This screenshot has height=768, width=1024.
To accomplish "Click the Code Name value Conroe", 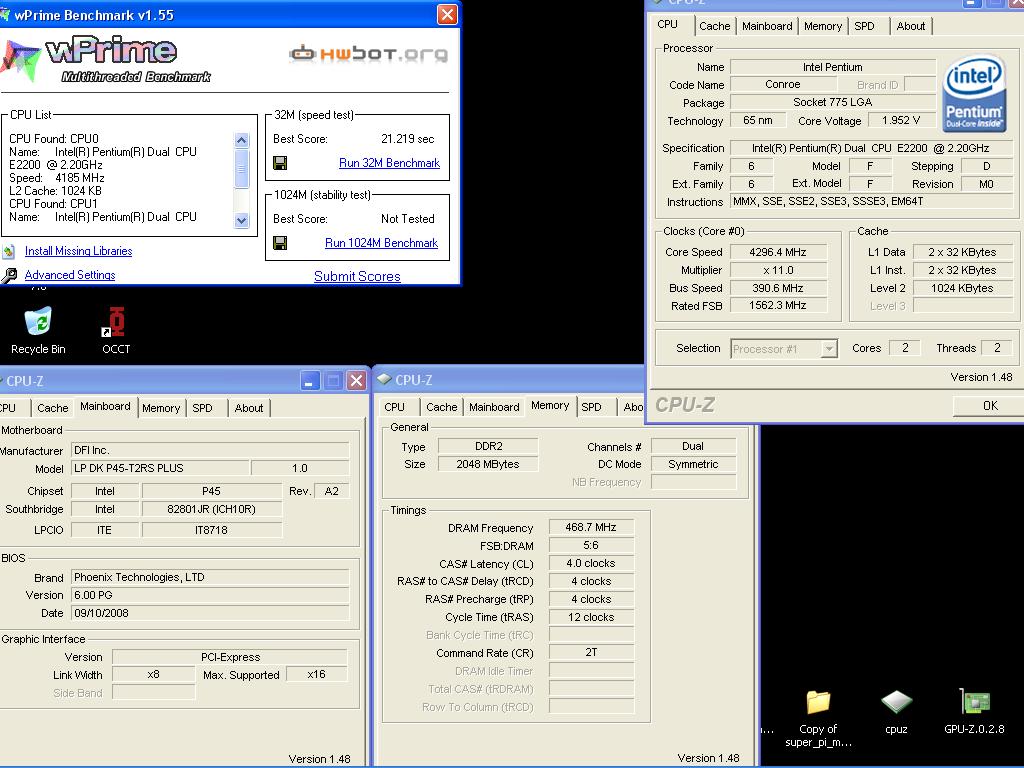I will [x=782, y=84].
